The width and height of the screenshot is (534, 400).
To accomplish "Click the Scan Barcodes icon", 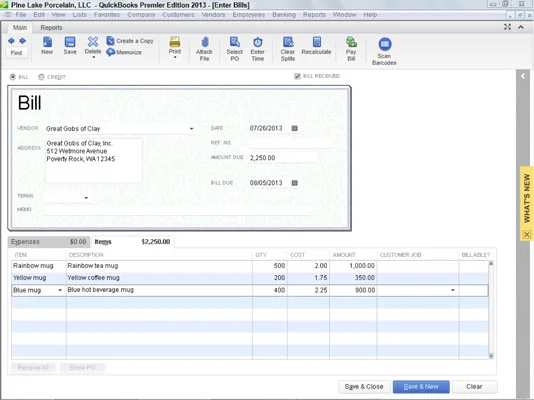I will 384,44.
